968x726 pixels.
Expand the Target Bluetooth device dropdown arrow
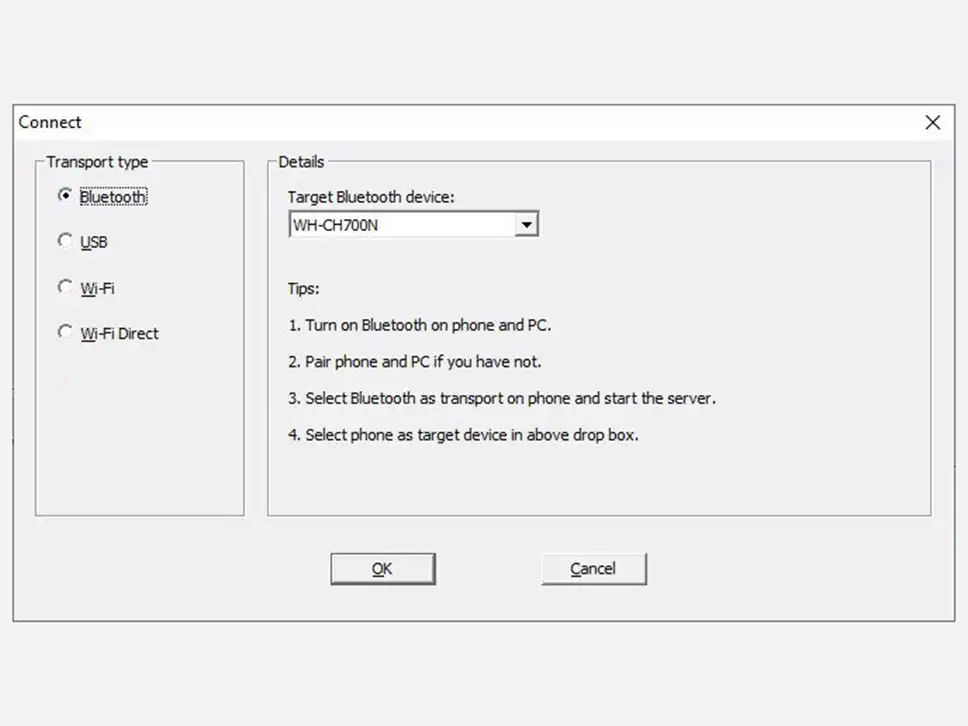pos(526,225)
